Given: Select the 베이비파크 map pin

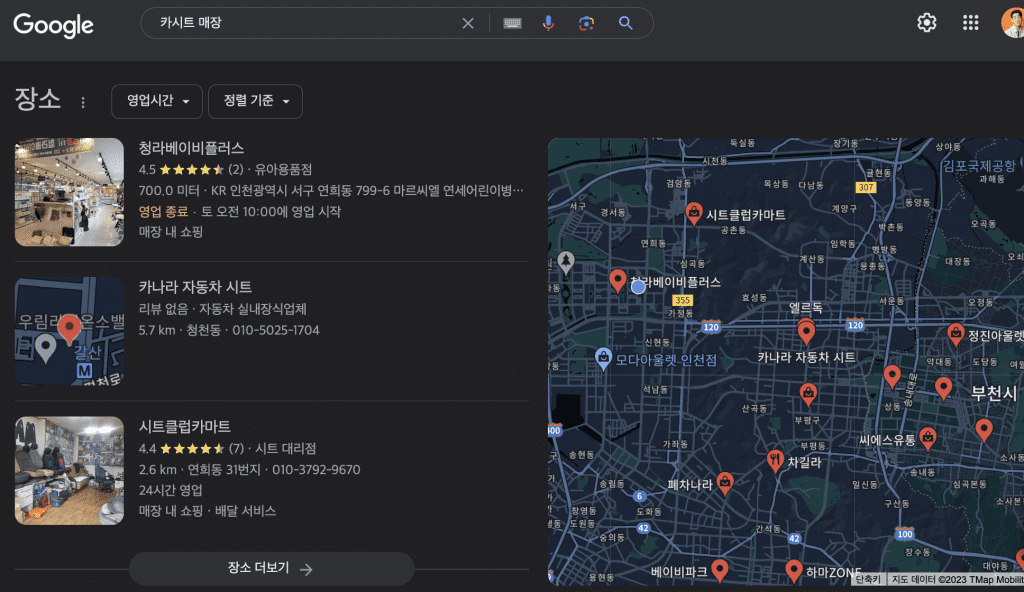Looking at the screenshot, I should (719, 570).
